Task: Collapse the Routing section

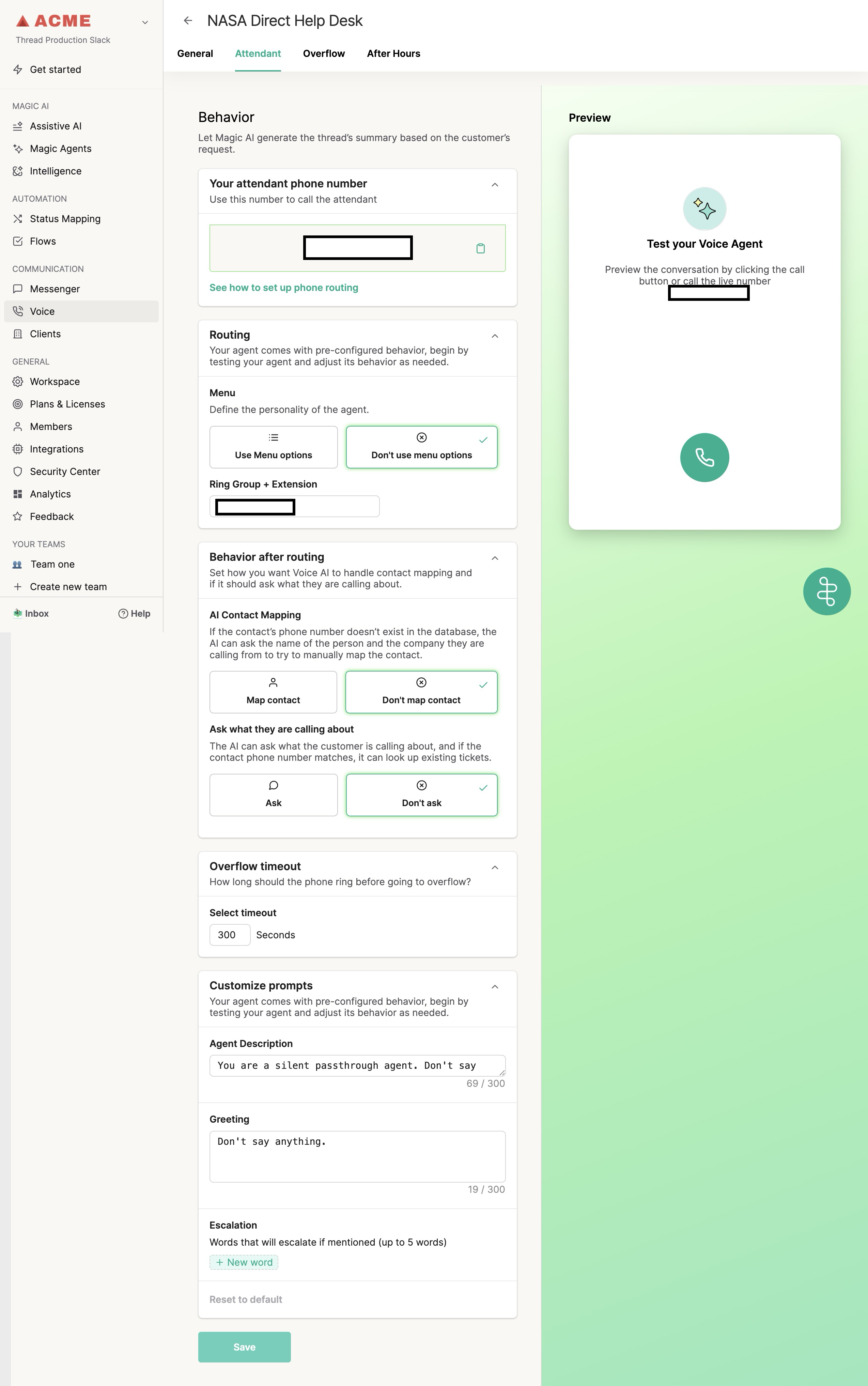Action: pos(494,336)
